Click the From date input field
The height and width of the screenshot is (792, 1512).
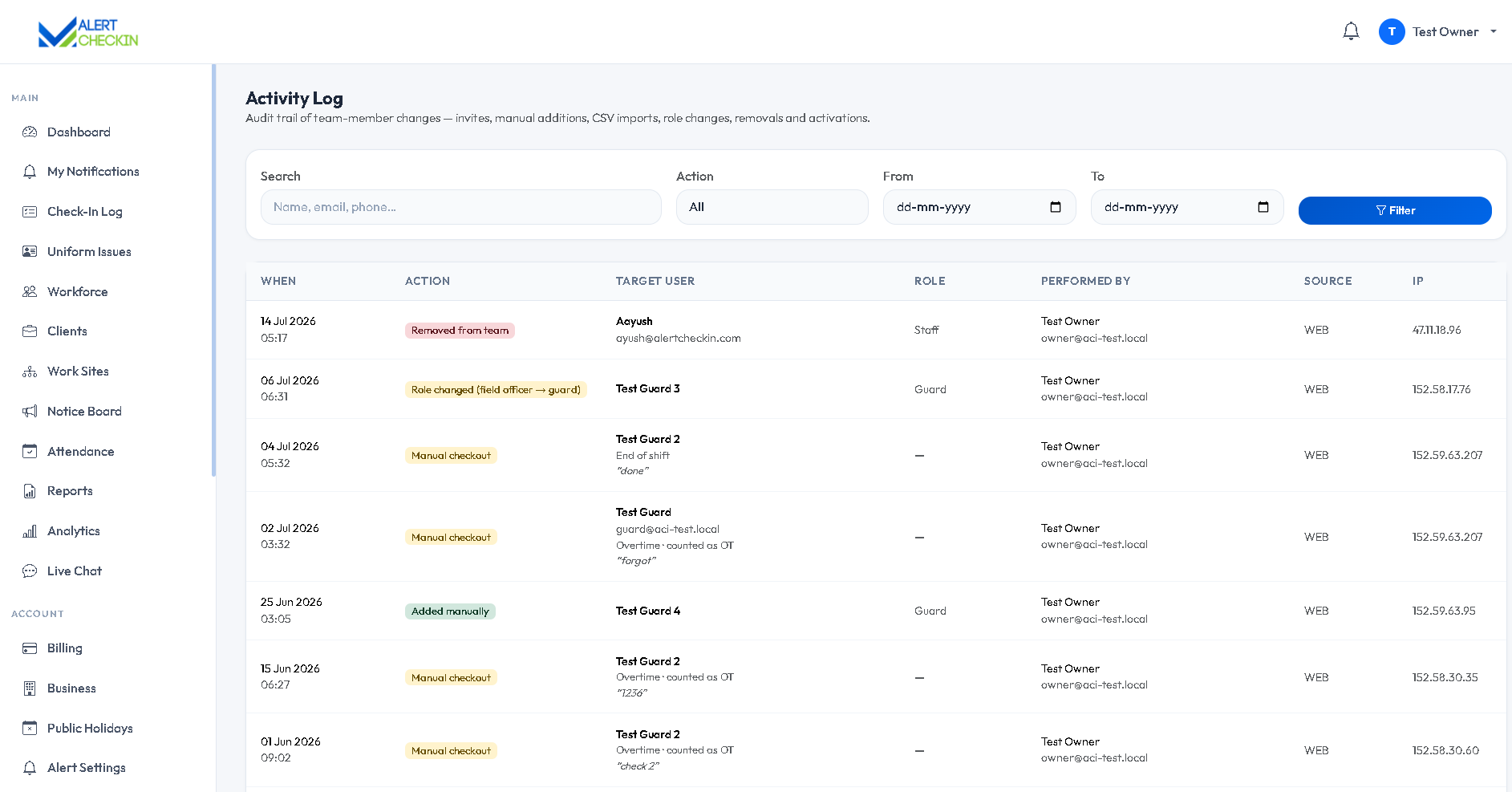979,207
